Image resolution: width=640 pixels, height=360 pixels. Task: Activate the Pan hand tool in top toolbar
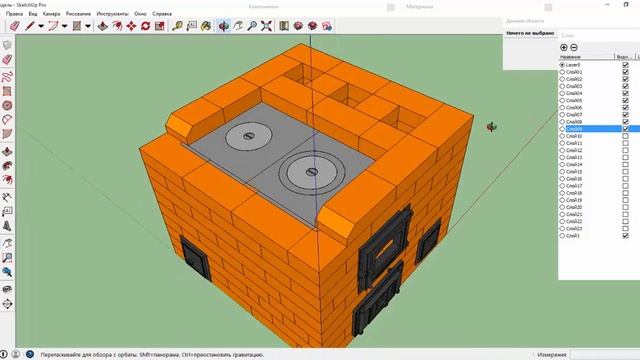point(238,26)
